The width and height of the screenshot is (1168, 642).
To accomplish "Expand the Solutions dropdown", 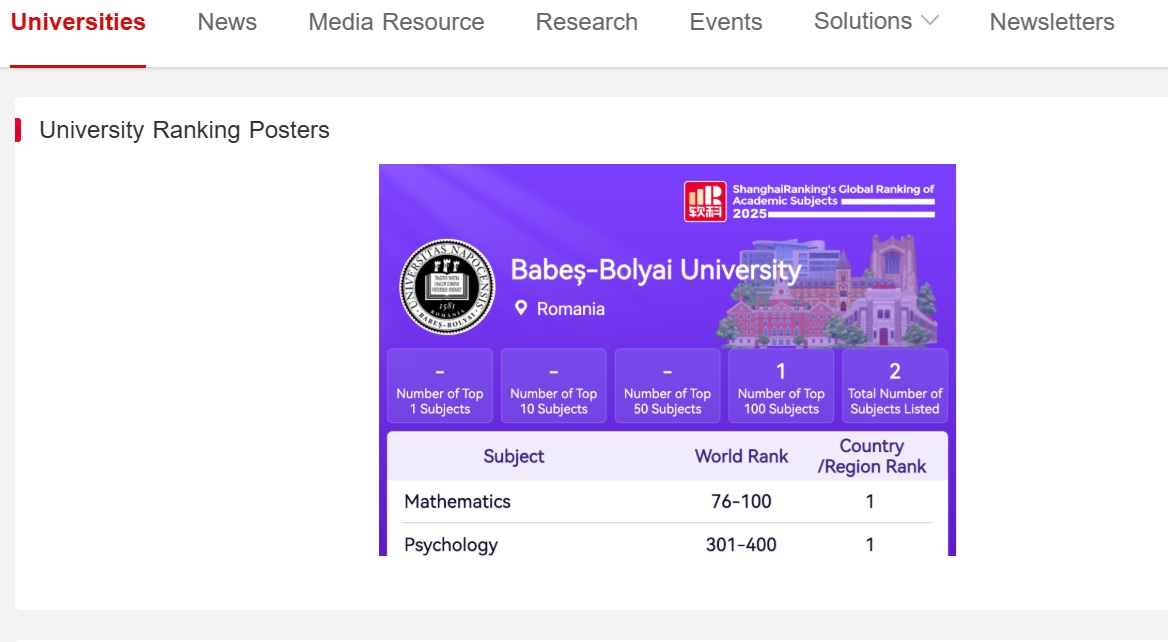I will (x=863, y=22).
